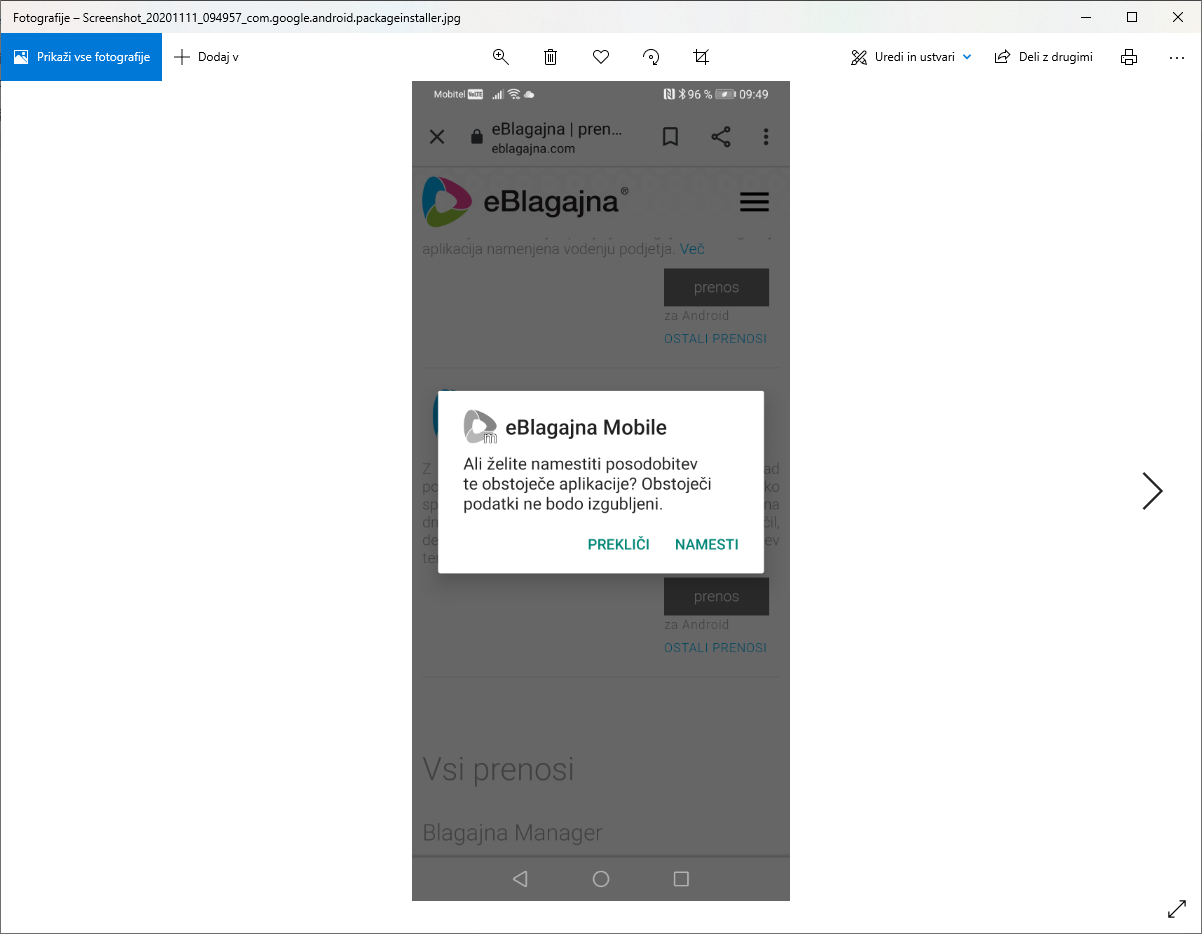Maximize the Fotografije window
Screen dimensions: 1202x934
[1132, 17]
